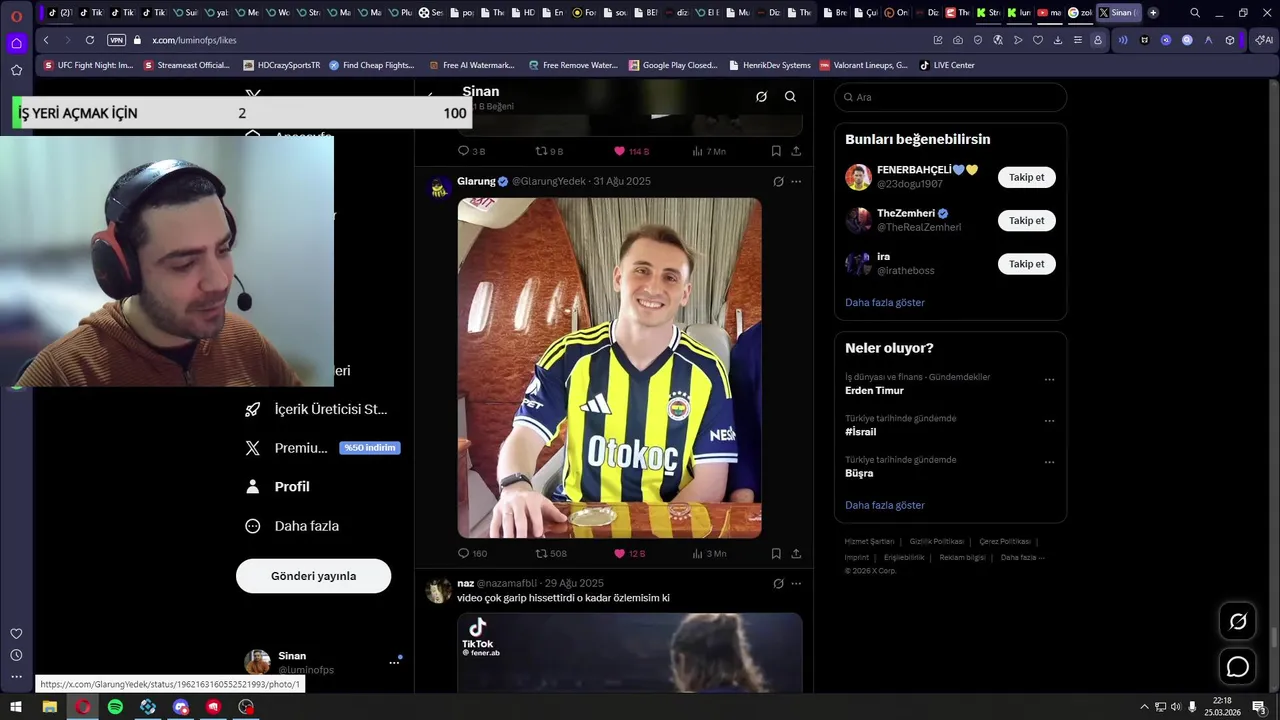Open the #İsrail trending topic
Image resolution: width=1280 pixels, height=720 pixels.
coord(860,432)
